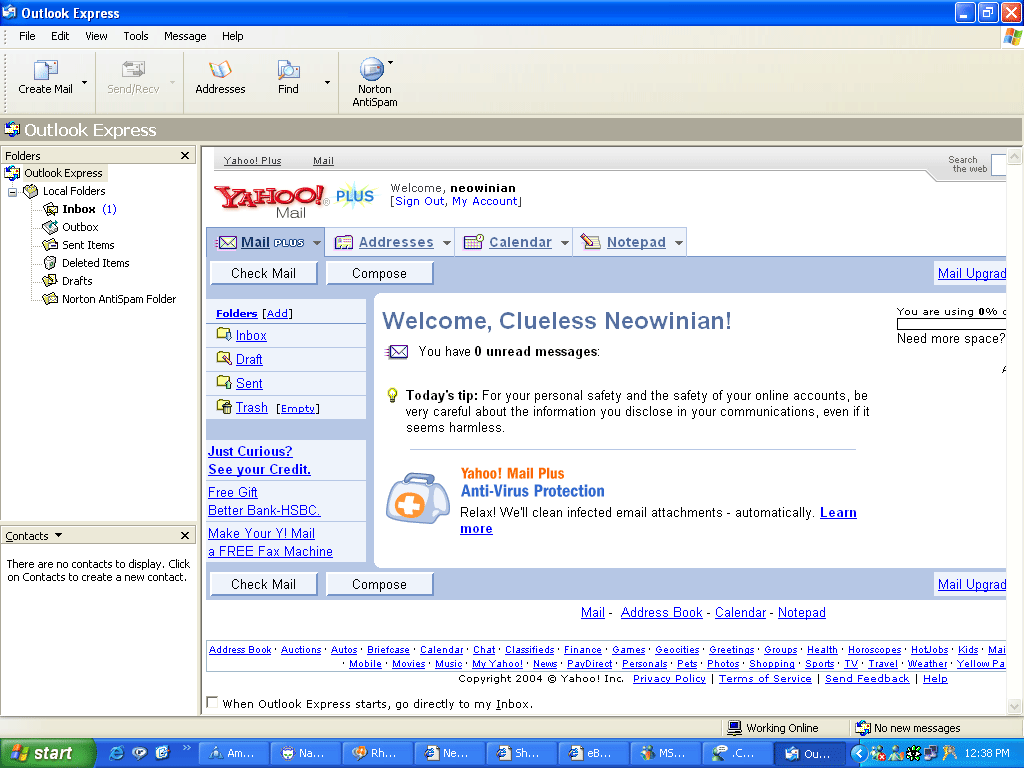
Task: Open Addresses book icon in toolbar
Action: click(x=220, y=70)
